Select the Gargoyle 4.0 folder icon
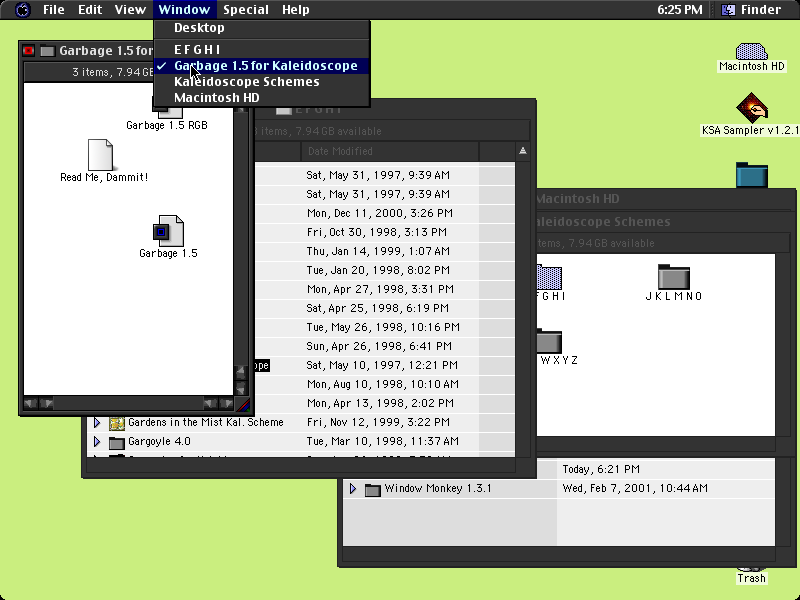The width and height of the screenshot is (800, 600). (x=117, y=442)
